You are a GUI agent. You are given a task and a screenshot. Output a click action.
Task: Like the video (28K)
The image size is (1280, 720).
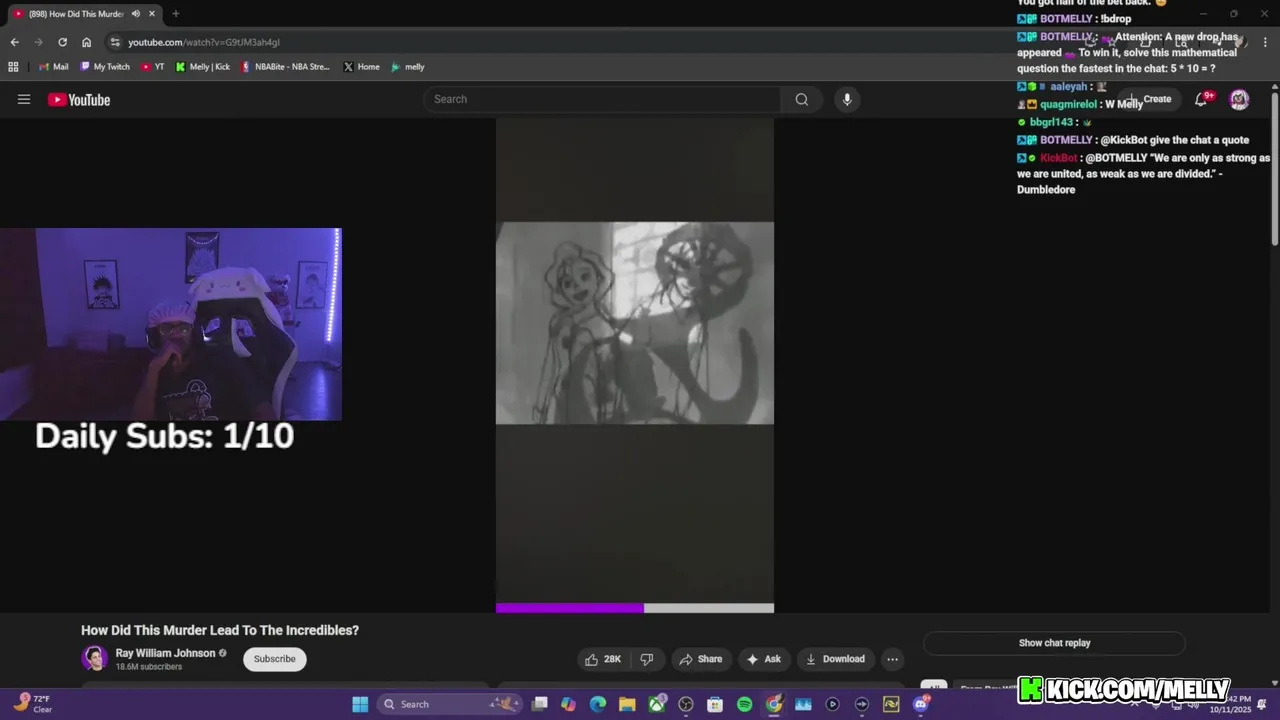point(603,659)
